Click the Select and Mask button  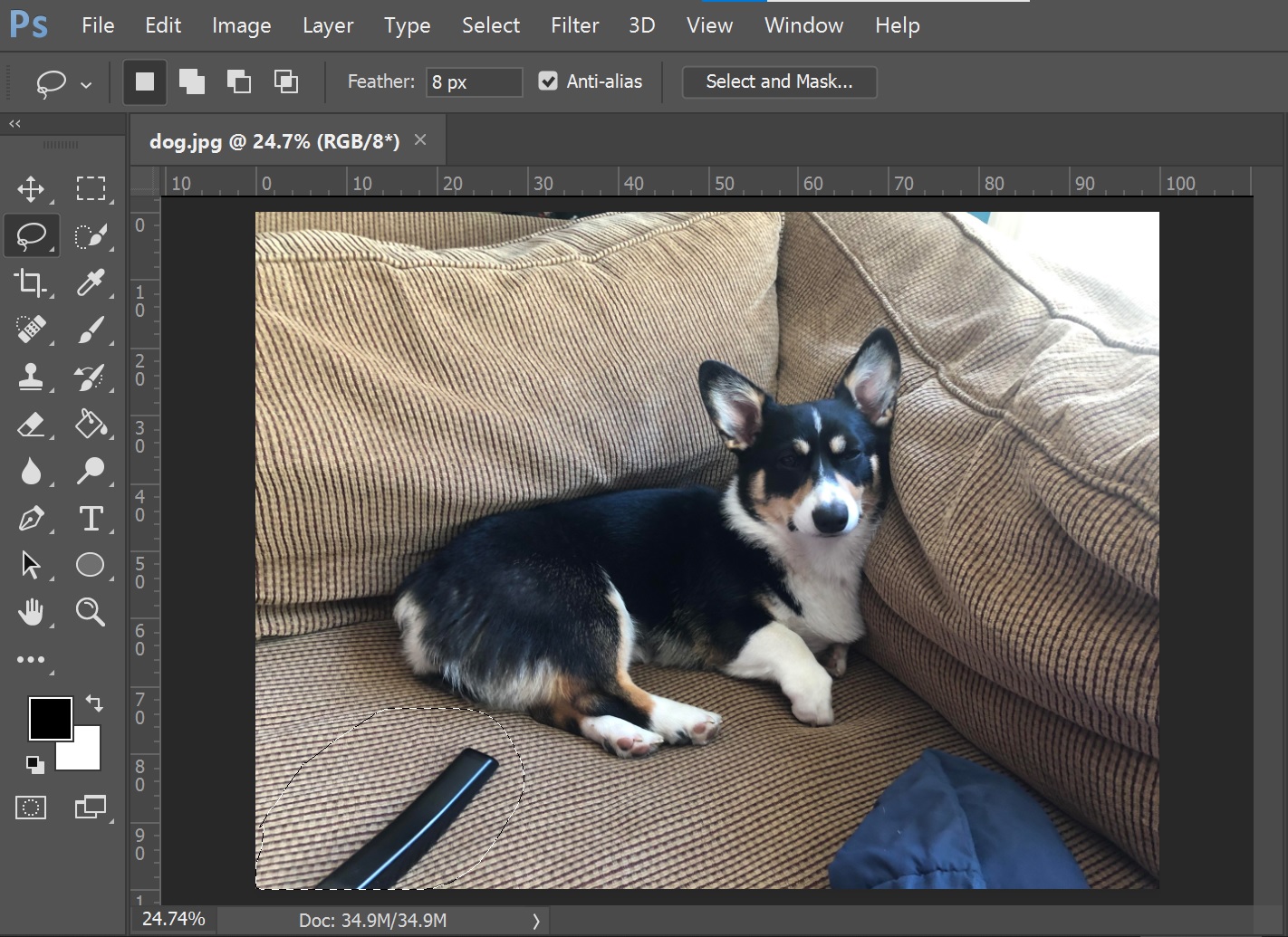[779, 81]
